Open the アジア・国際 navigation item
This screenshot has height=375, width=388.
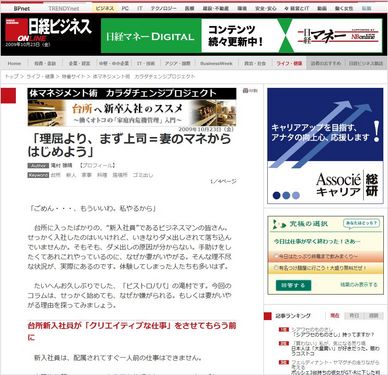pyautogui.click(x=177, y=63)
